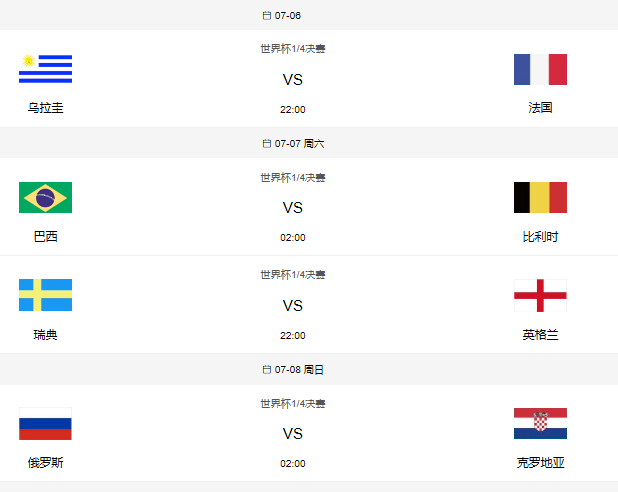The width and height of the screenshot is (618, 492).
Task: Open the Sweden flag icon
Action: (45, 295)
